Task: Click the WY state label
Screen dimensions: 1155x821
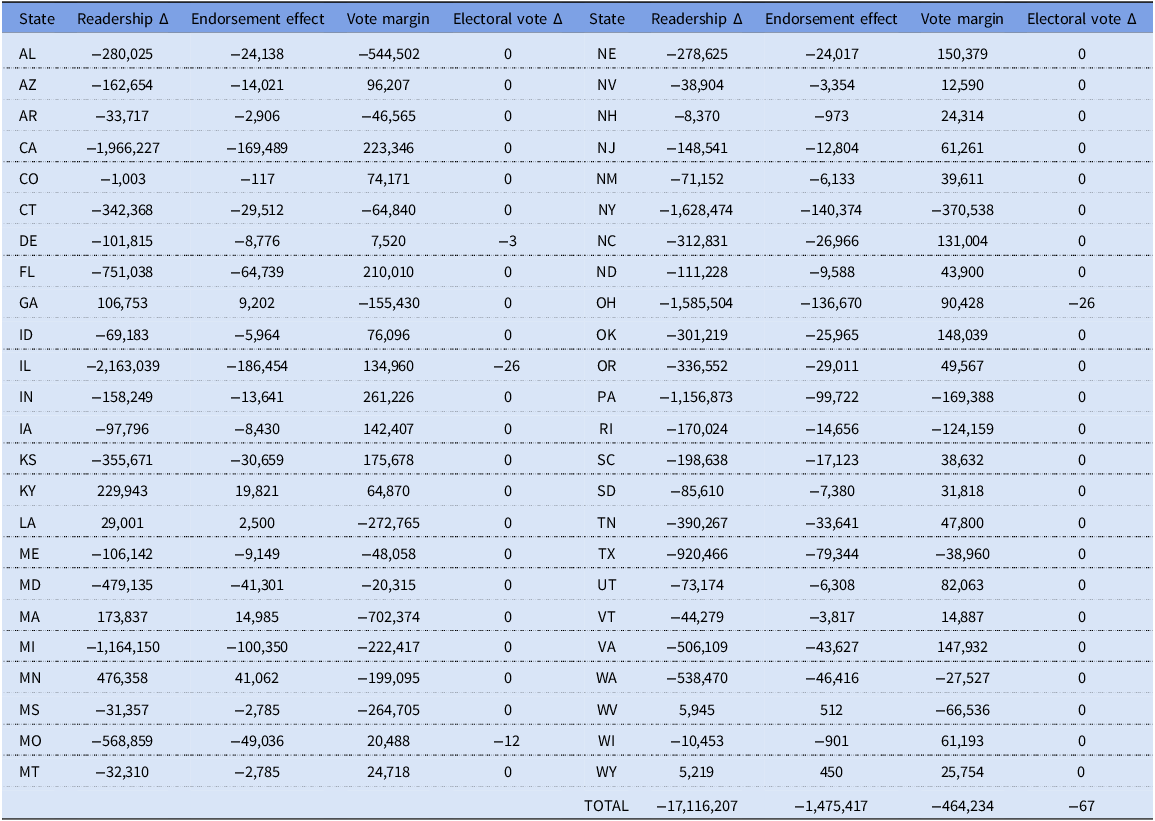Action: pyautogui.click(x=606, y=772)
